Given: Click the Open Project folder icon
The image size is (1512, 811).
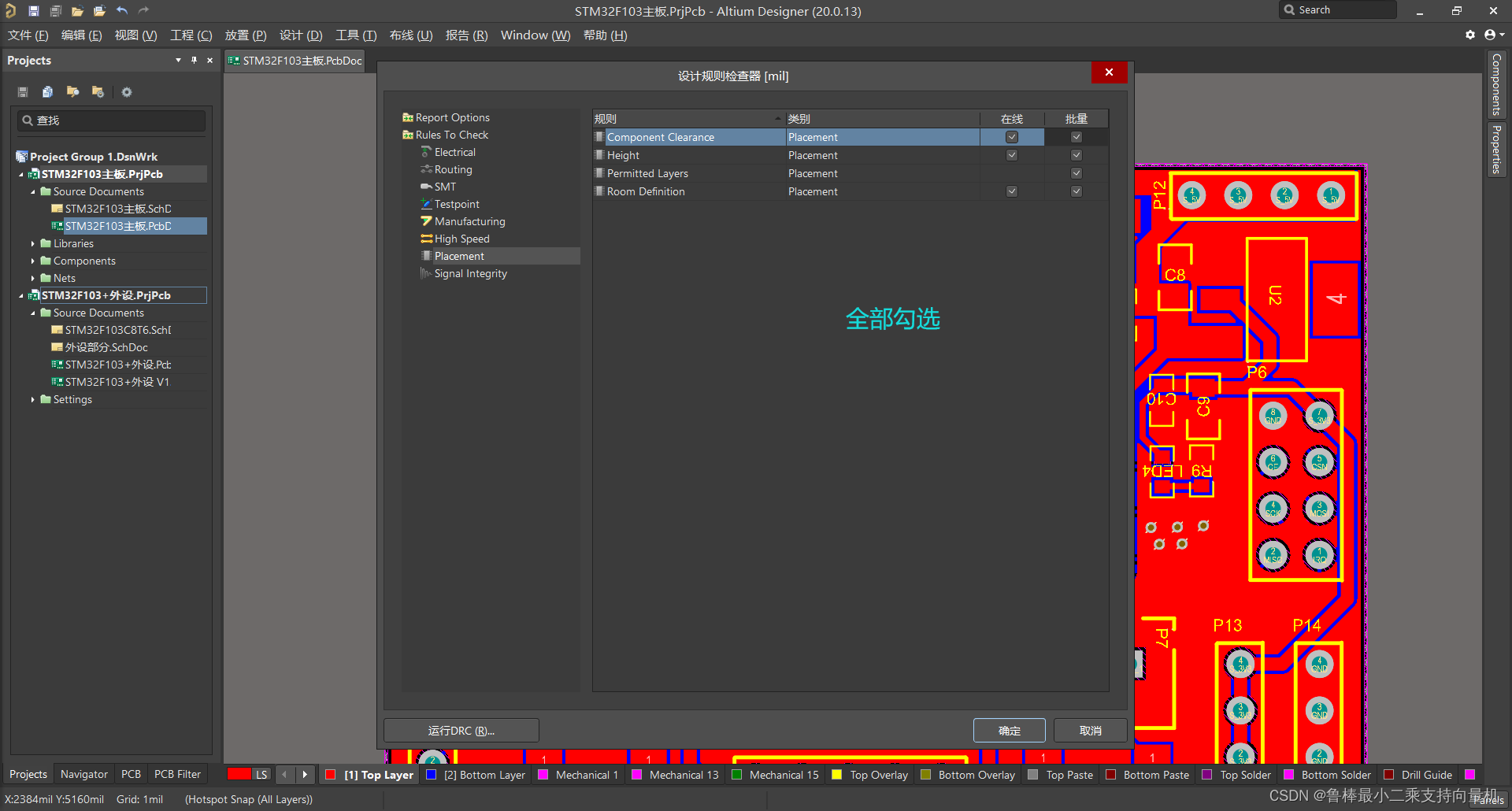Looking at the screenshot, I should tap(99, 11).
